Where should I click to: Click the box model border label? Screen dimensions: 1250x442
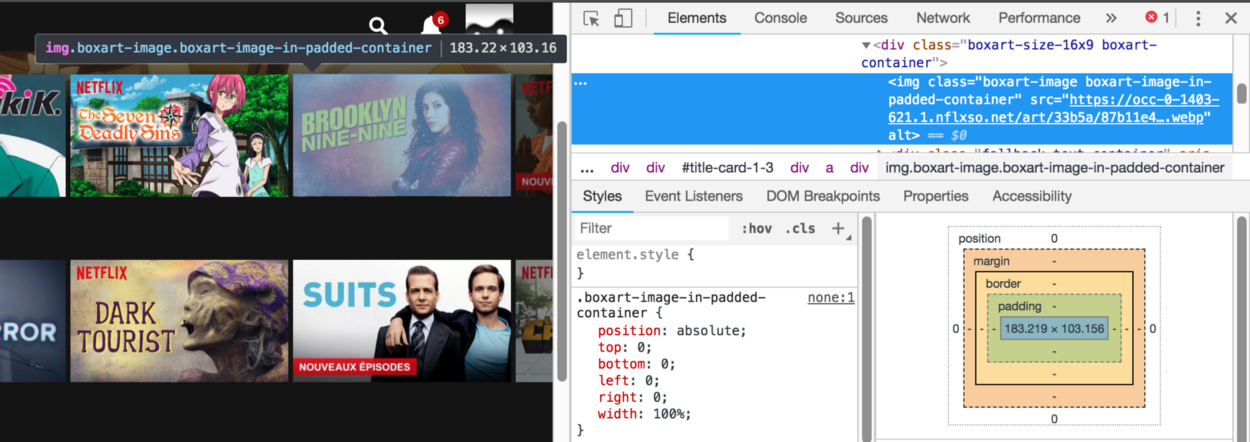tap(1003, 284)
